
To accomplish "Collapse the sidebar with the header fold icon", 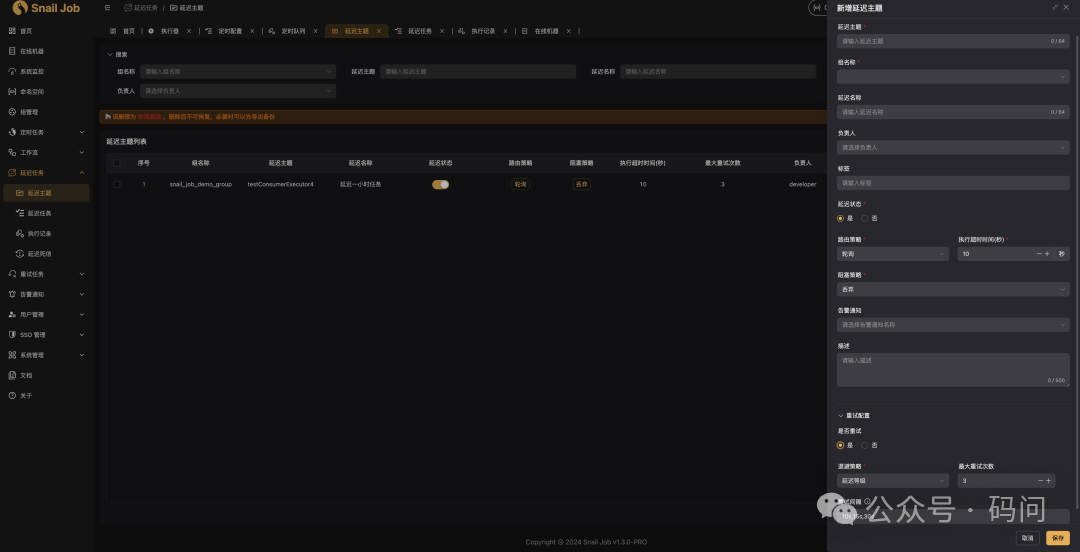I will (107, 8).
